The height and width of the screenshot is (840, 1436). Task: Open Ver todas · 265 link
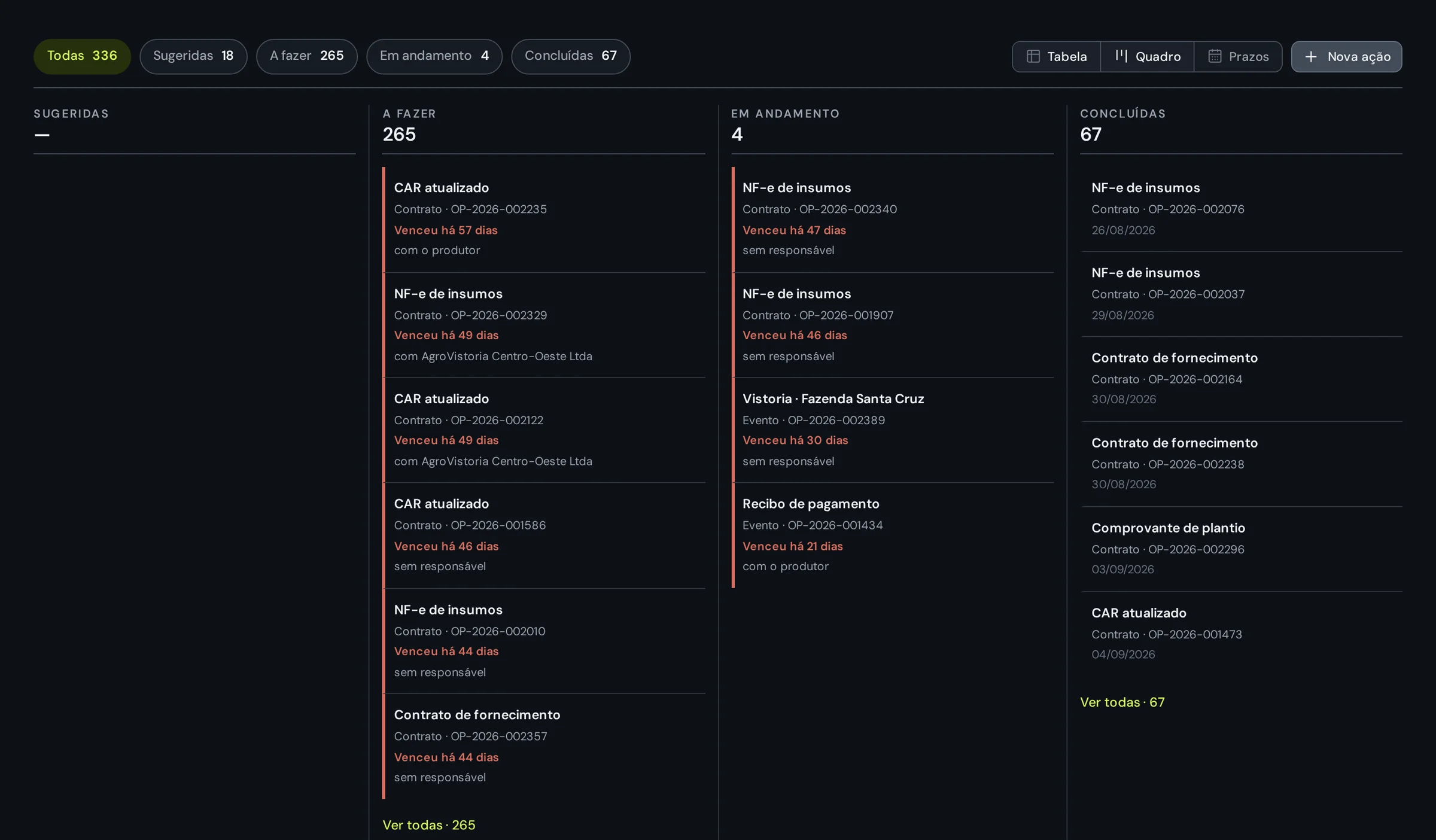click(x=428, y=824)
